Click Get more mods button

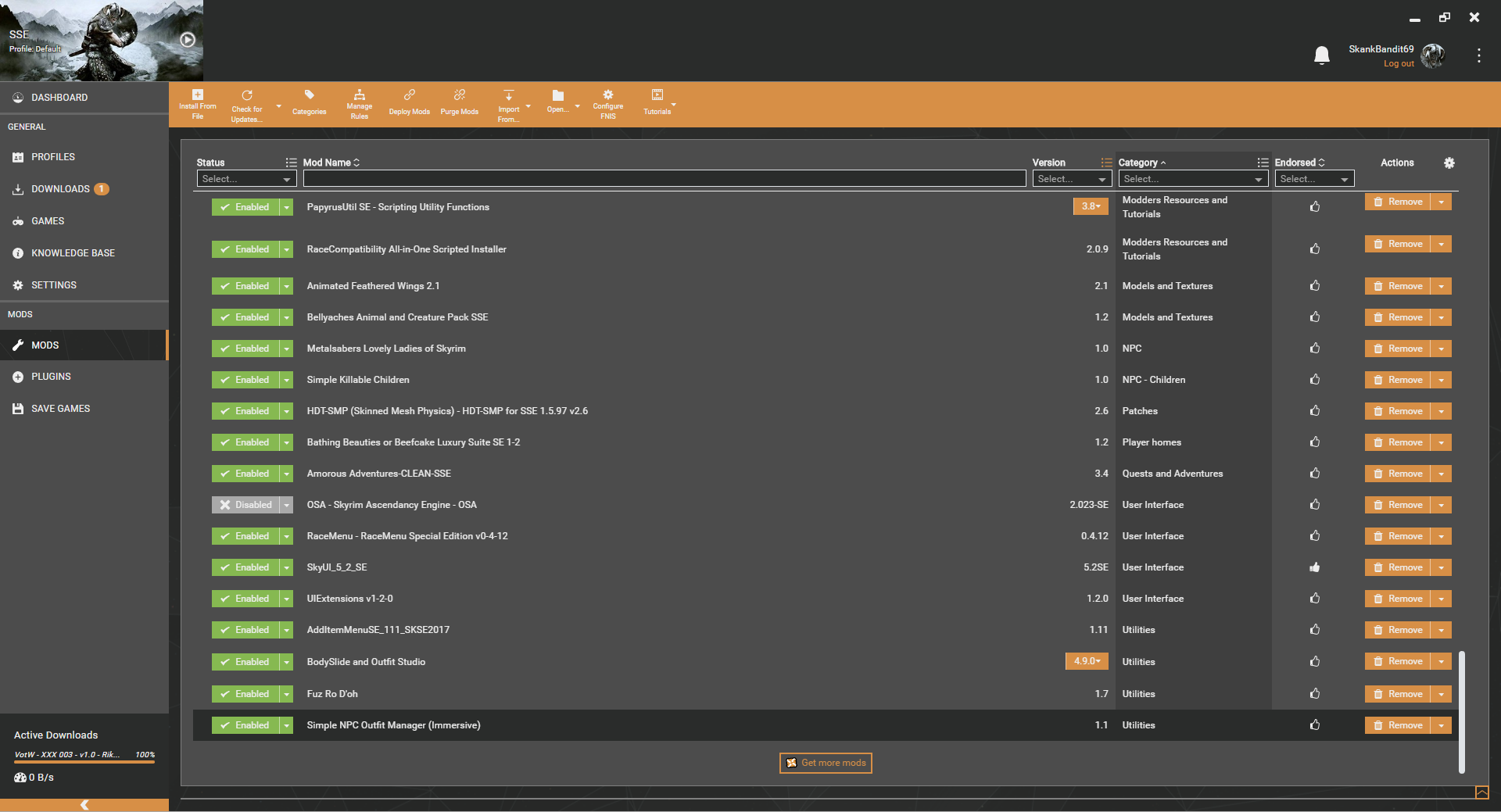[x=826, y=763]
